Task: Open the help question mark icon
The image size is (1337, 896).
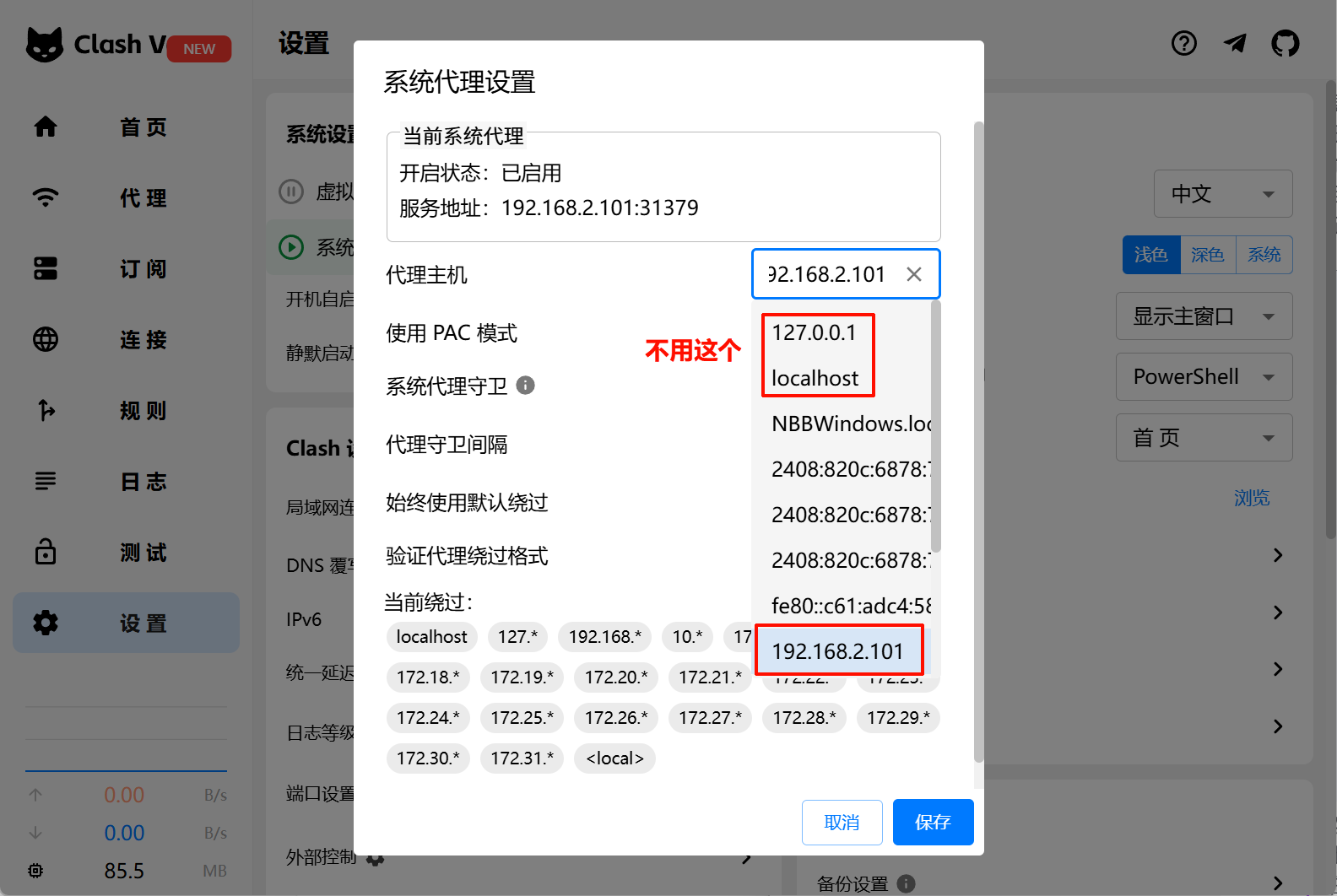Action: (1184, 43)
